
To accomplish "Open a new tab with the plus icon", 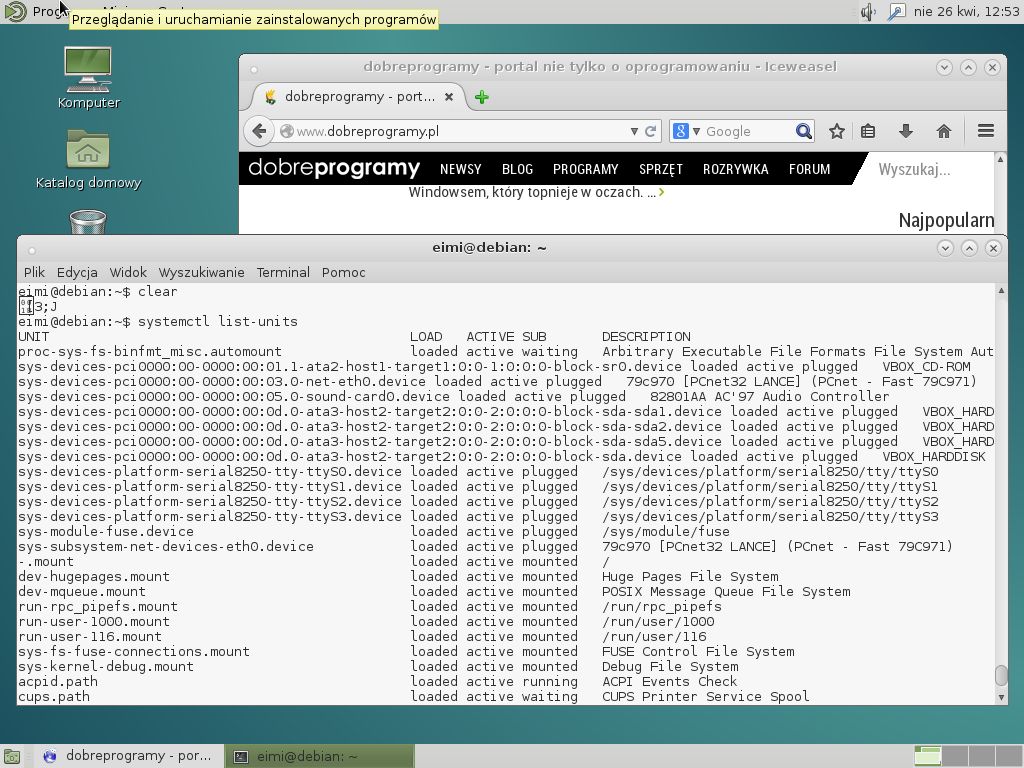I will [482, 97].
